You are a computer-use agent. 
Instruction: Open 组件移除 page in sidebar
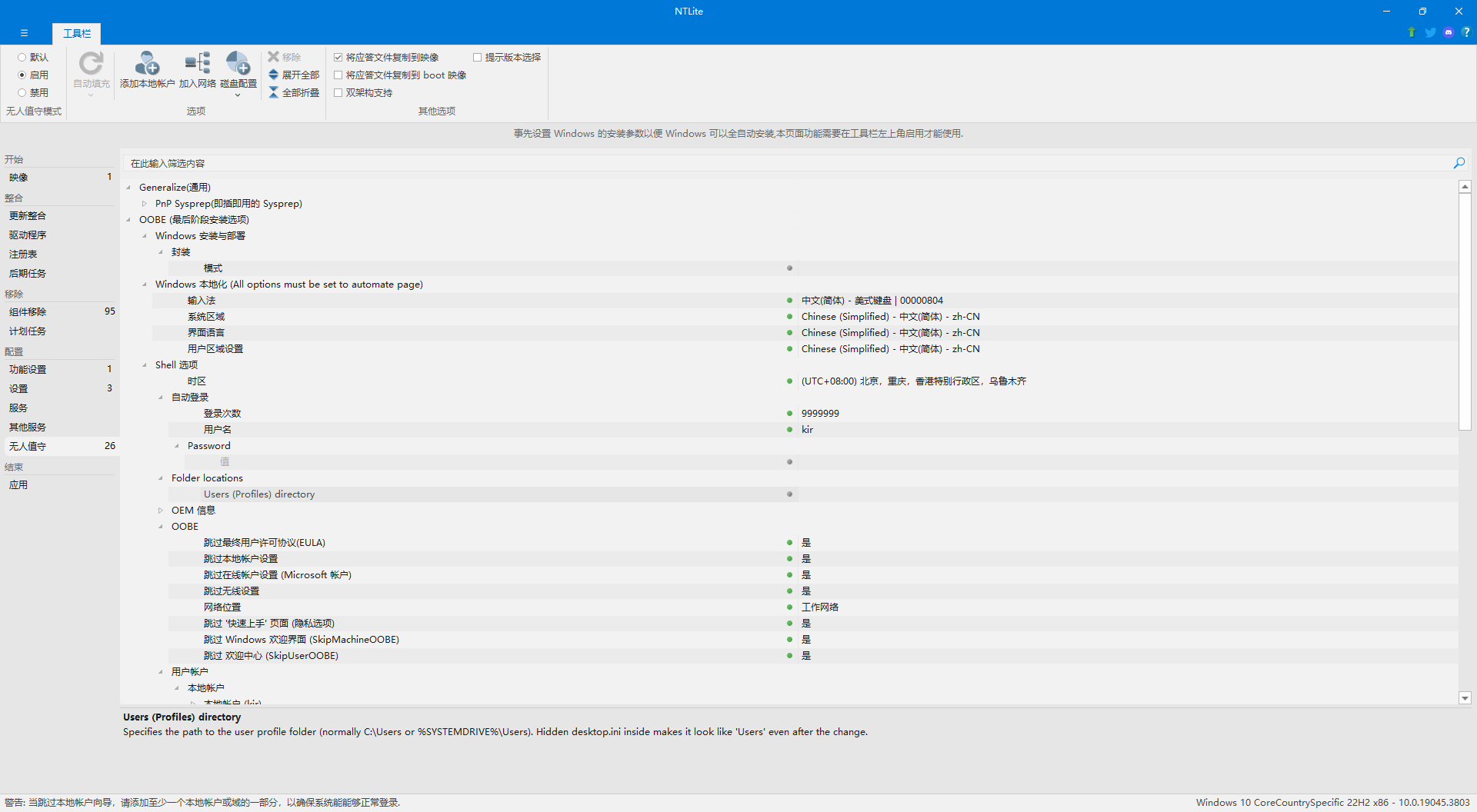60,311
